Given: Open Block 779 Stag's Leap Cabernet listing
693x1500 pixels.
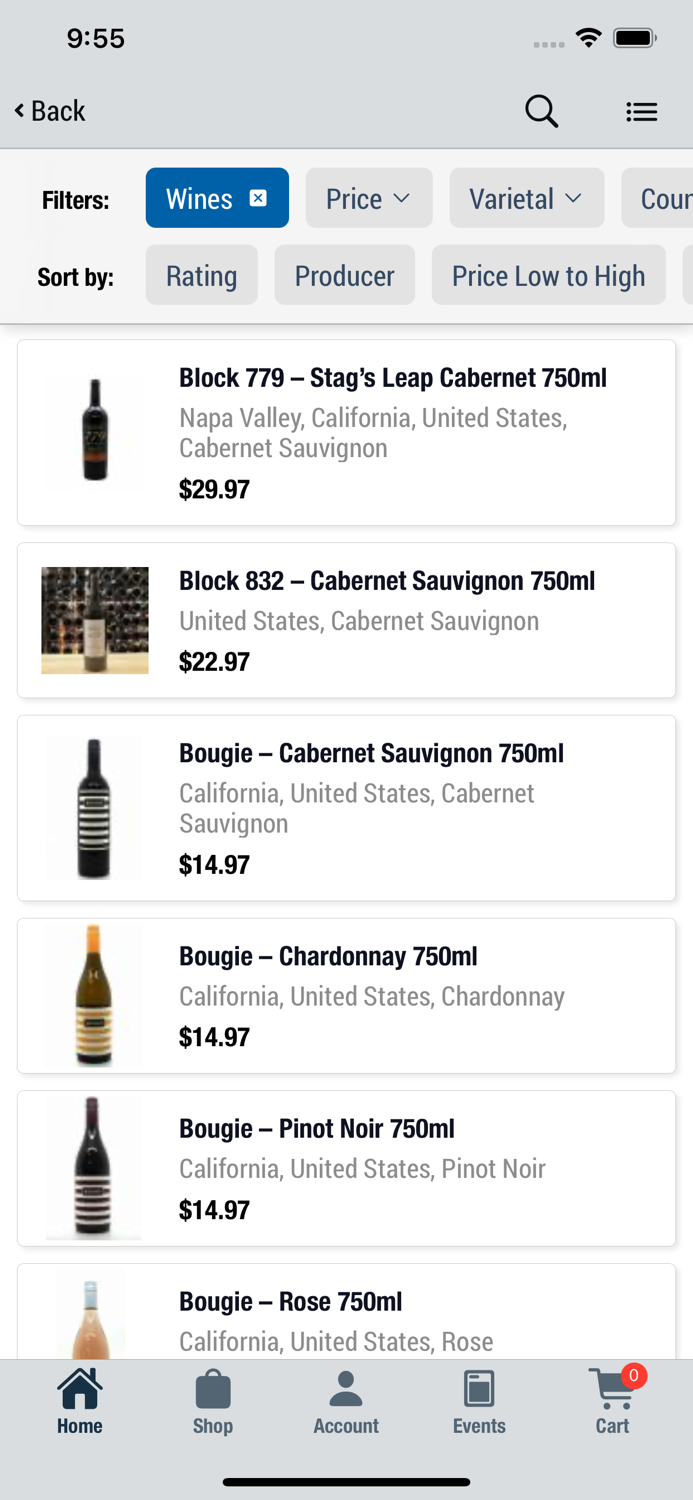Looking at the screenshot, I should click(346, 432).
